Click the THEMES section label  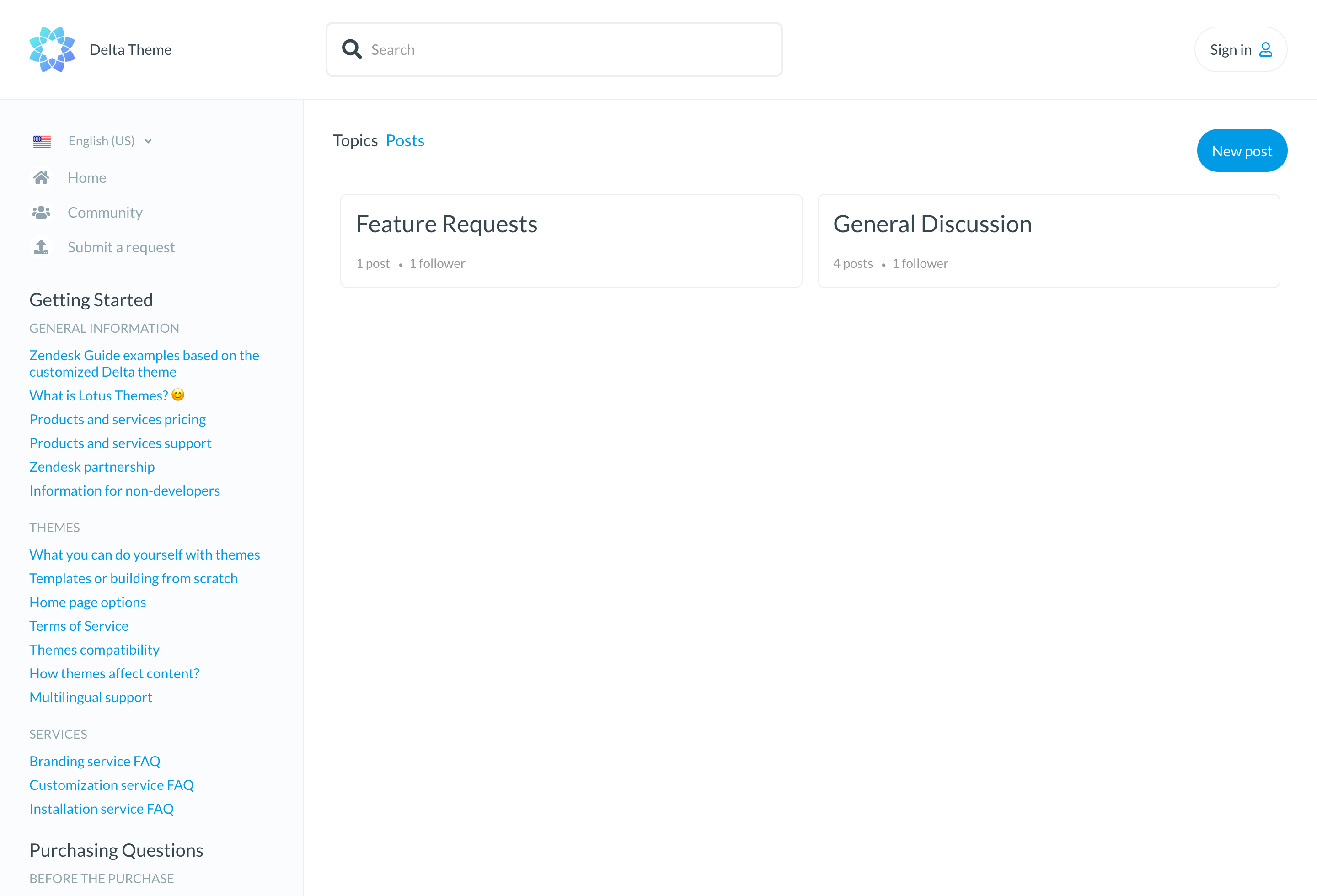click(54, 528)
